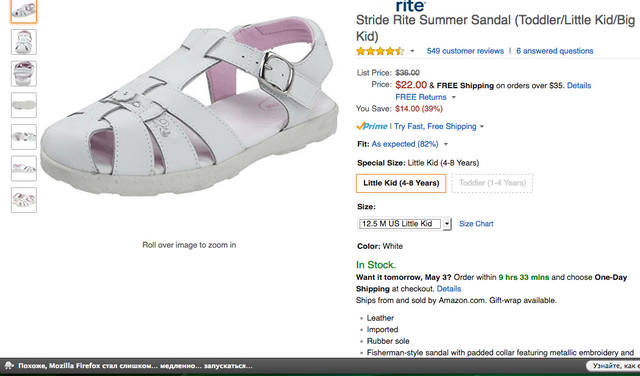Select the fourth thumbnail showing the sole
Viewport: 640px width, 376px height.
(24, 105)
